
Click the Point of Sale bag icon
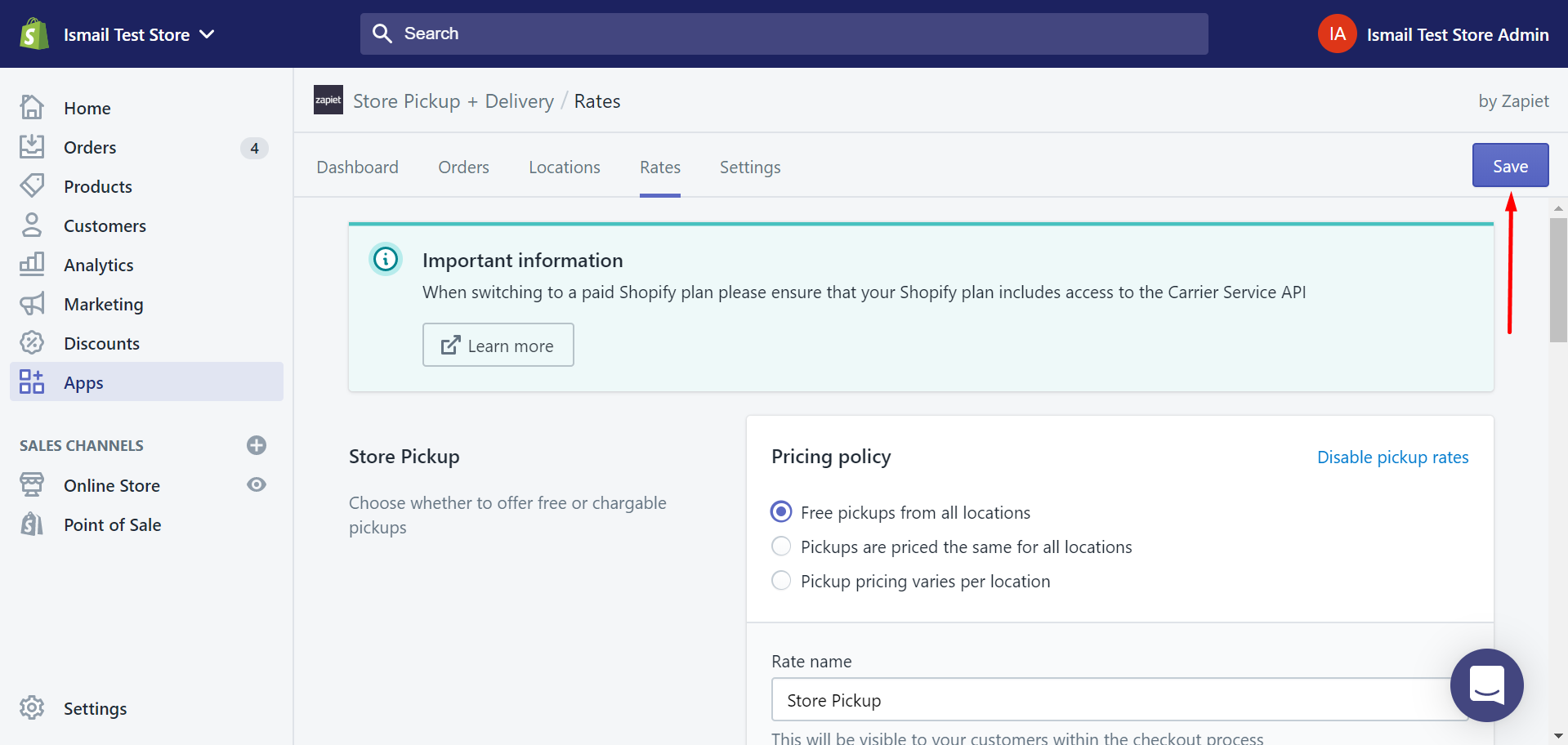click(32, 524)
